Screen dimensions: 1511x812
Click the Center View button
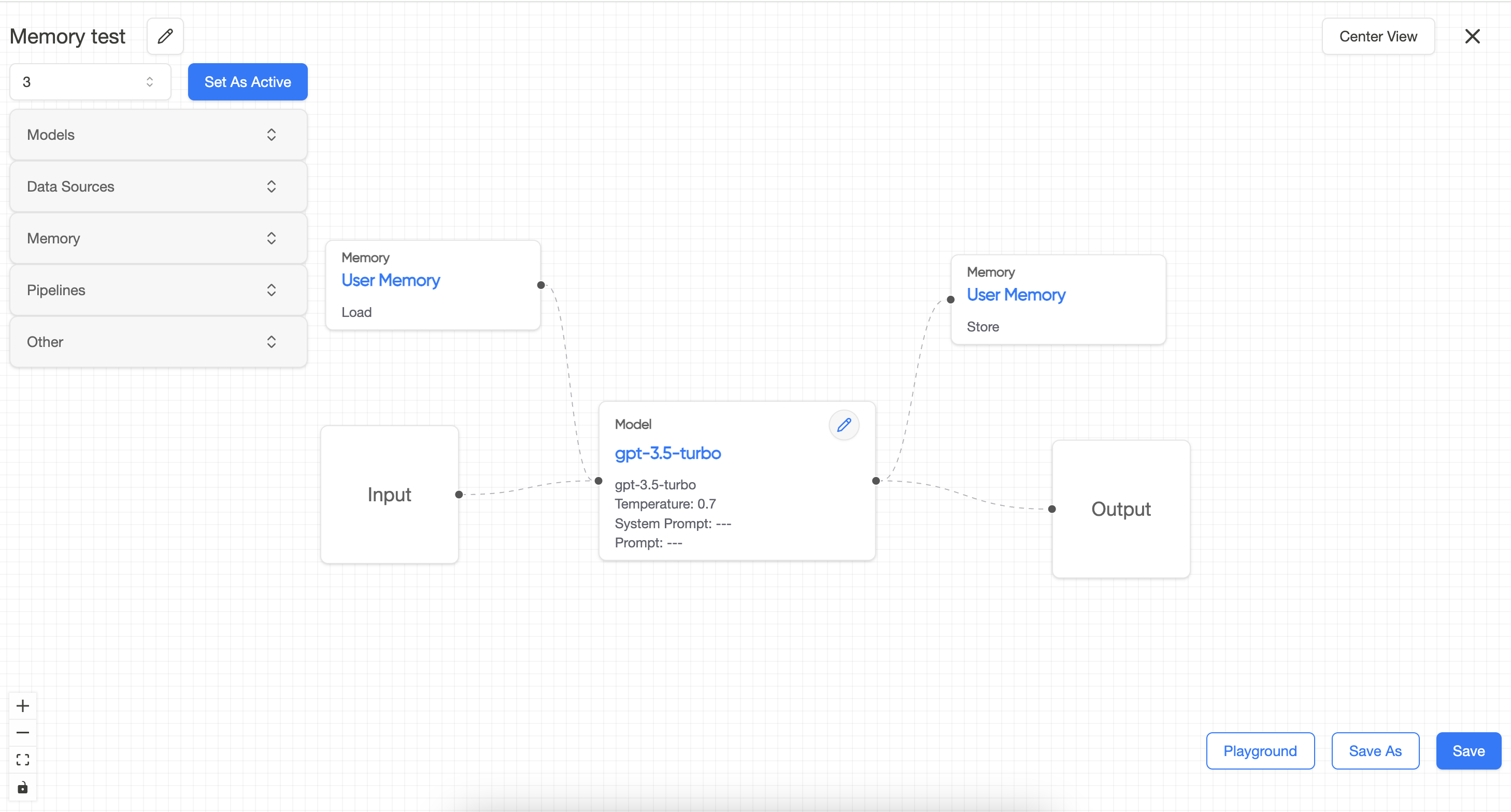[x=1378, y=36]
